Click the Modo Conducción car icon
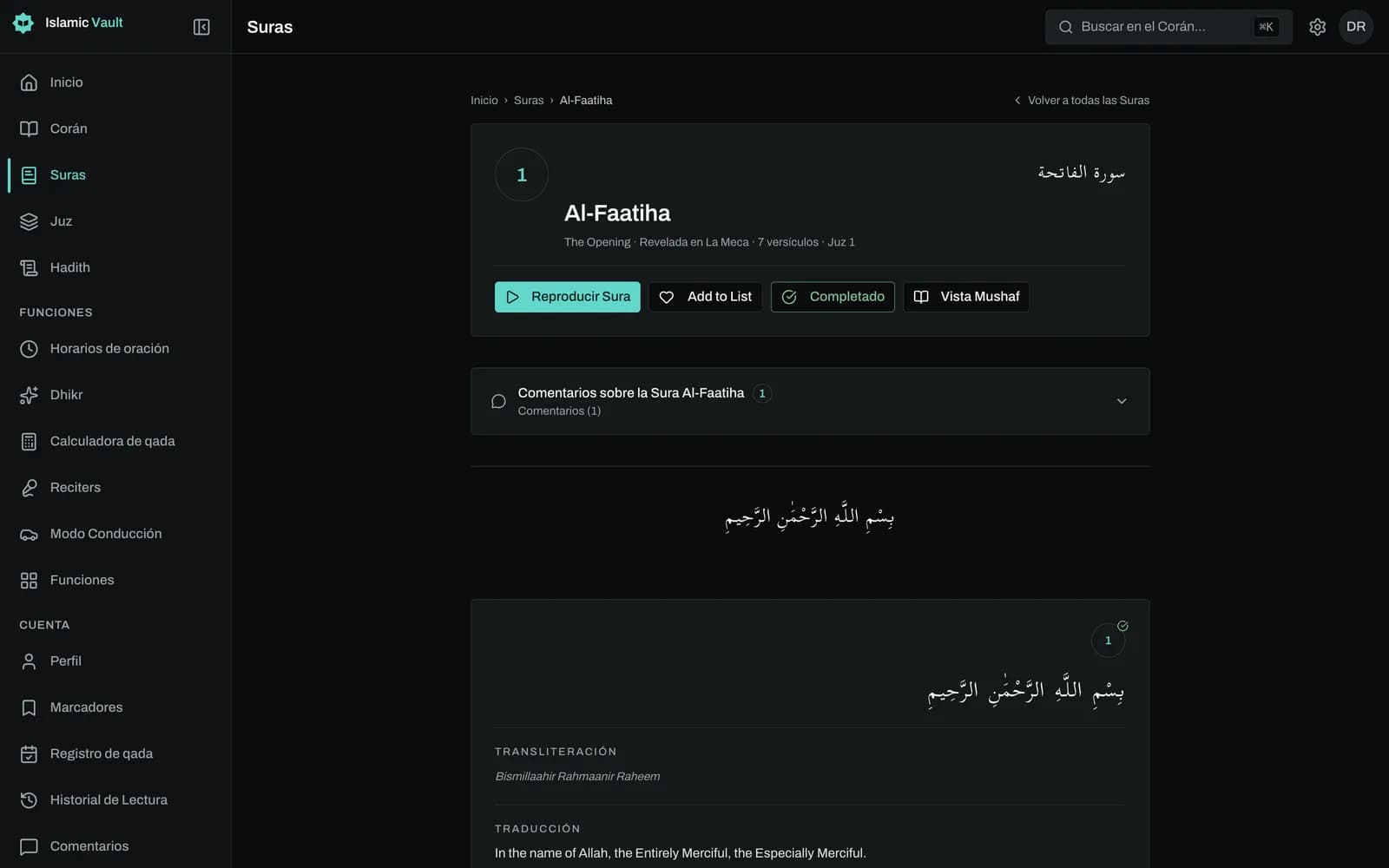Image resolution: width=1389 pixels, height=868 pixels. point(29,534)
